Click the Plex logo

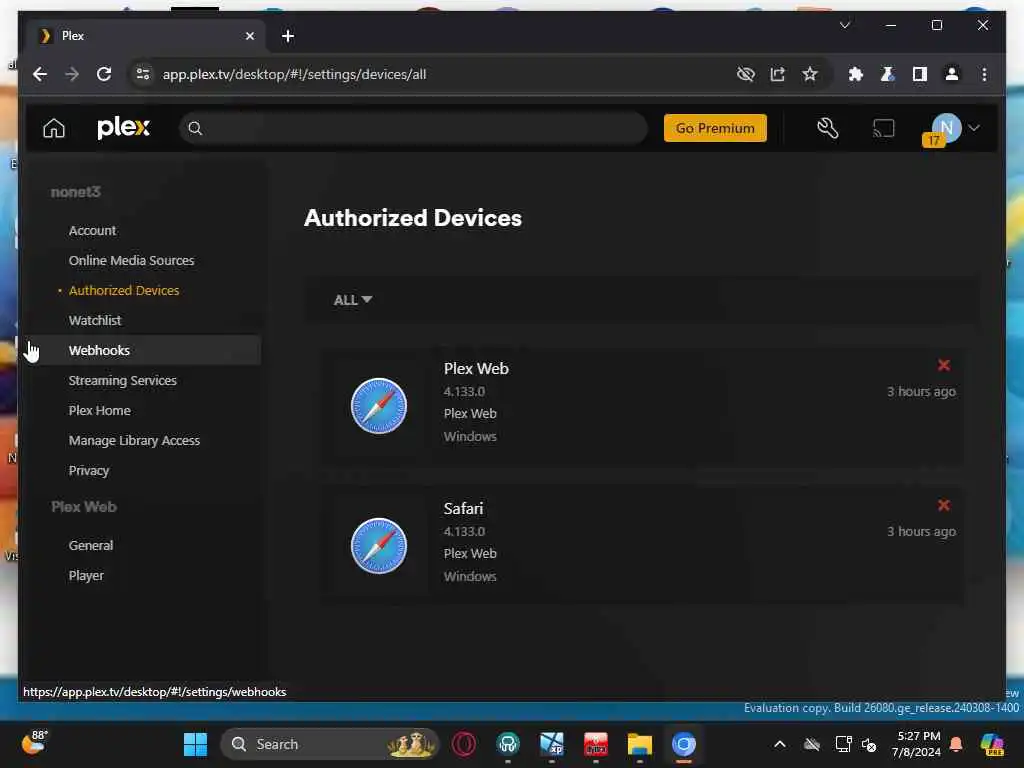pyautogui.click(x=123, y=127)
